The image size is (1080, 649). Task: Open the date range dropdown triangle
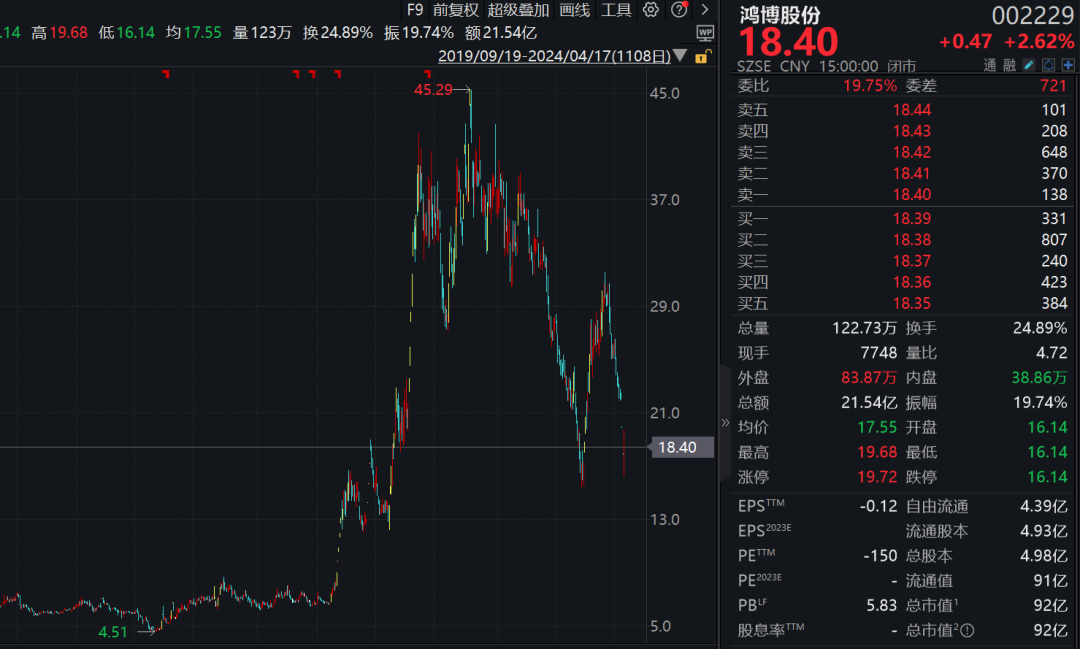pos(681,56)
